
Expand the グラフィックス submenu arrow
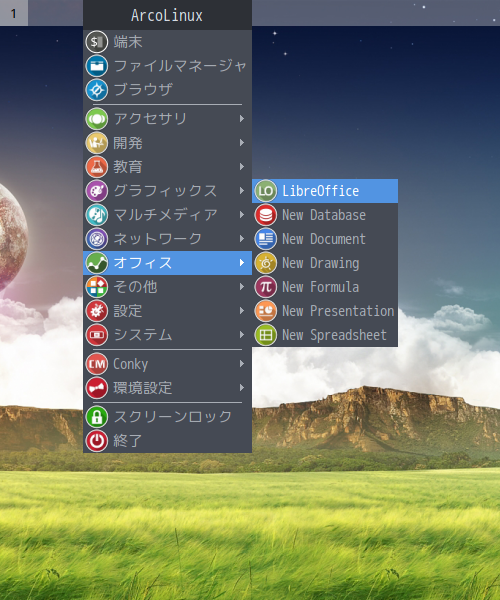point(242,191)
